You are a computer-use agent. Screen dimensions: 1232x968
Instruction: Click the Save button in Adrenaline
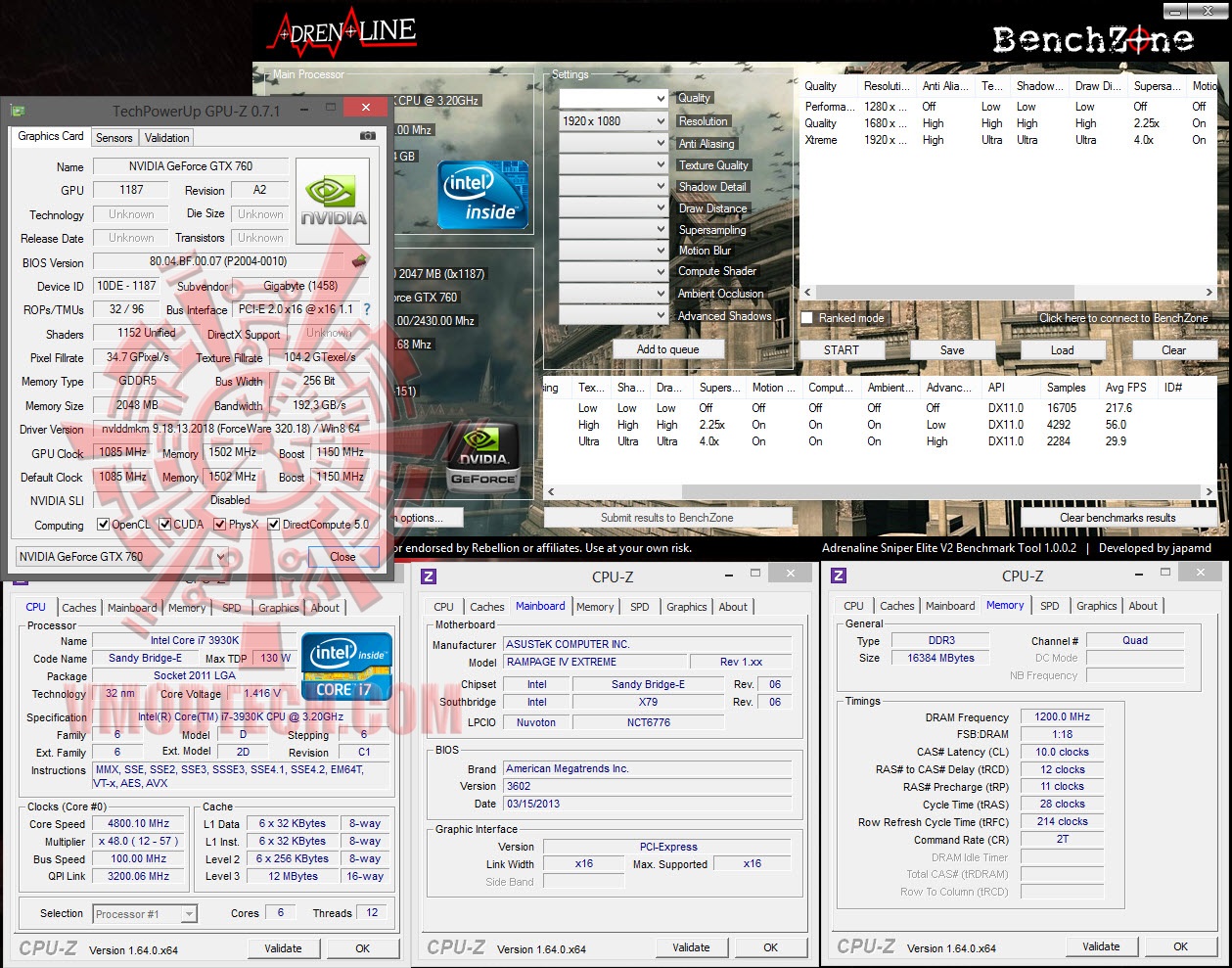952,349
